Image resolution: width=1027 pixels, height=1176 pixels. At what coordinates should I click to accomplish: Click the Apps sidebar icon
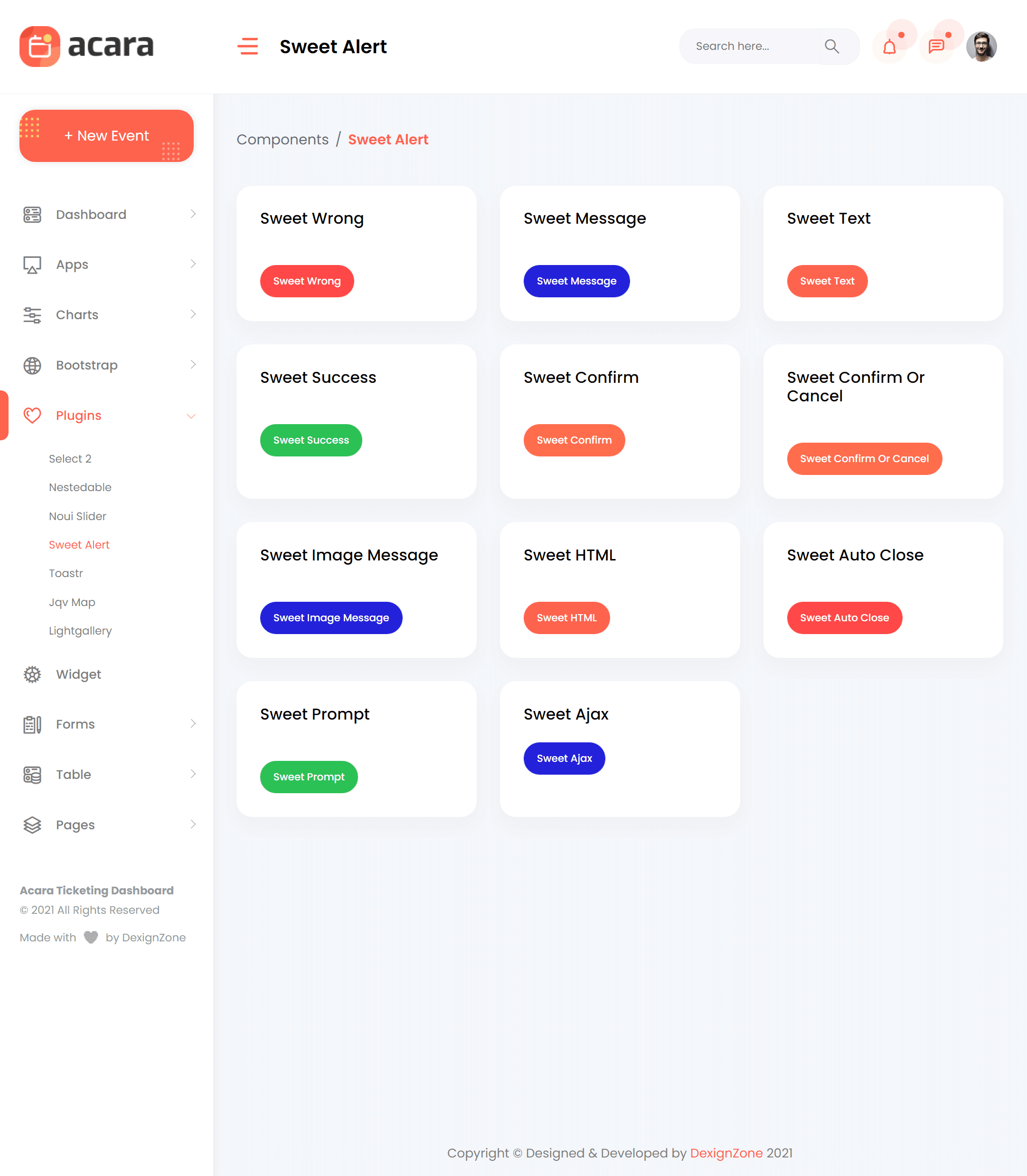click(32, 265)
